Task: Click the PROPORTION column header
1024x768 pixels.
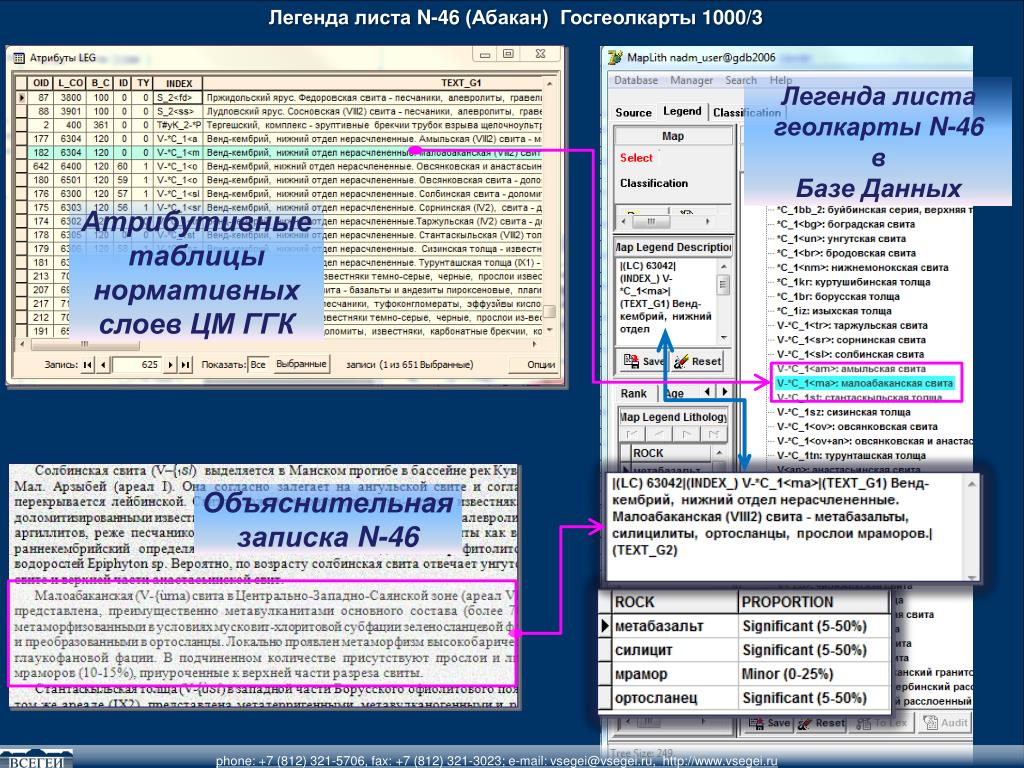Action: pyautogui.click(x=814, y=602)
